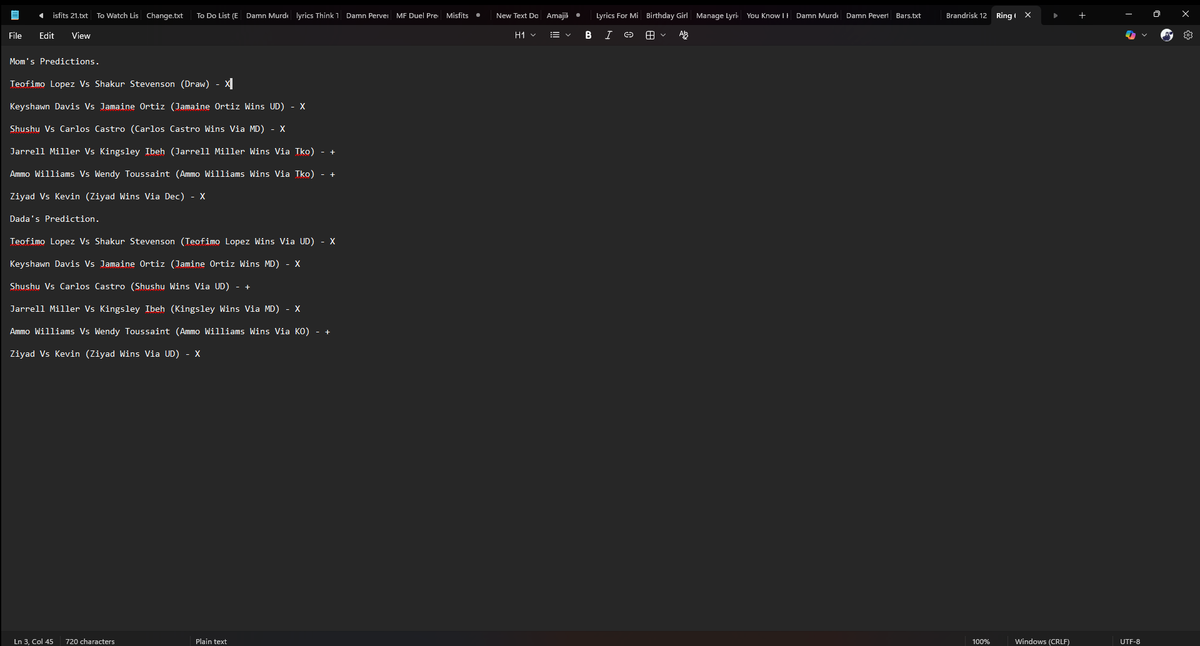Screen dimensions: 1200x646
Task: Open the File menu
Action: 16,35
